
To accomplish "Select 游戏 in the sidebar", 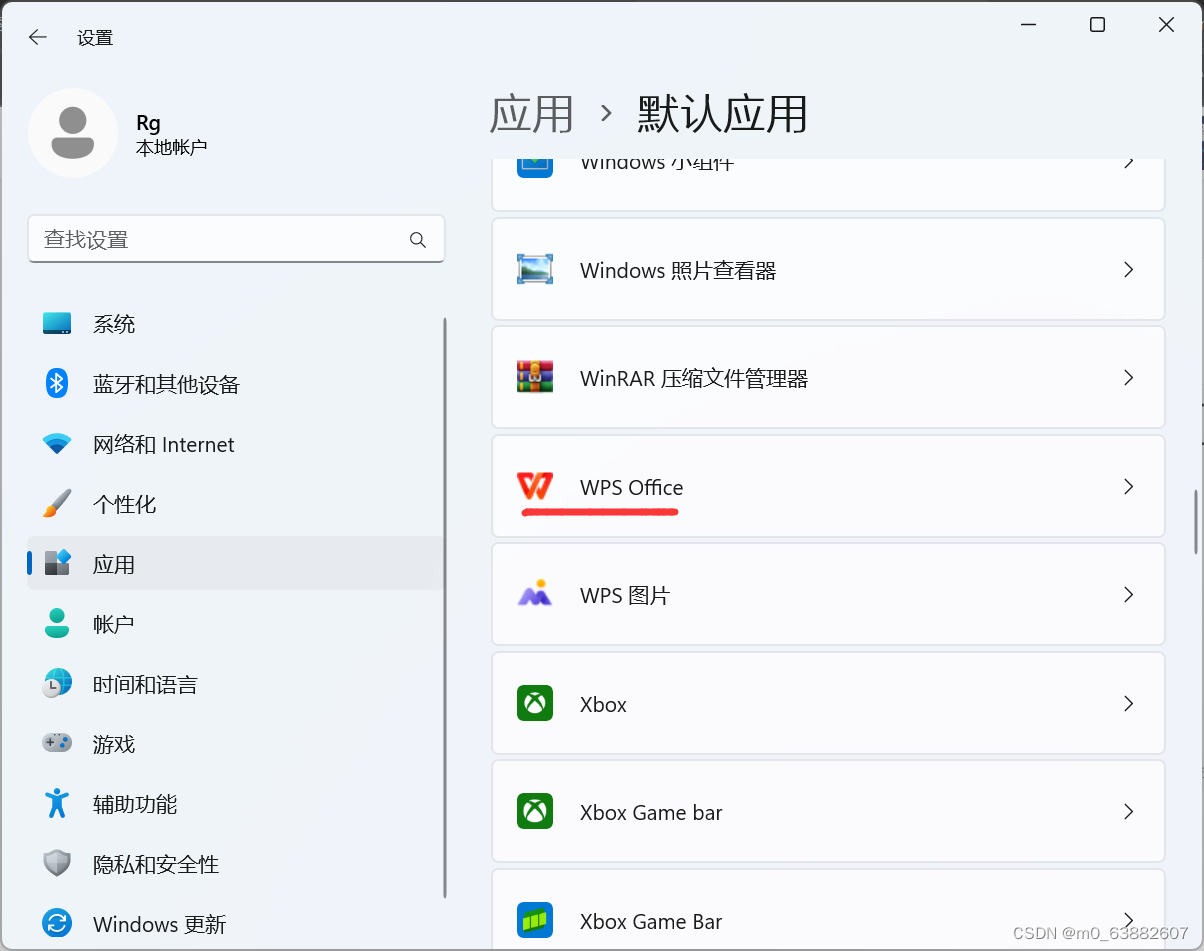I will (236, 744).
